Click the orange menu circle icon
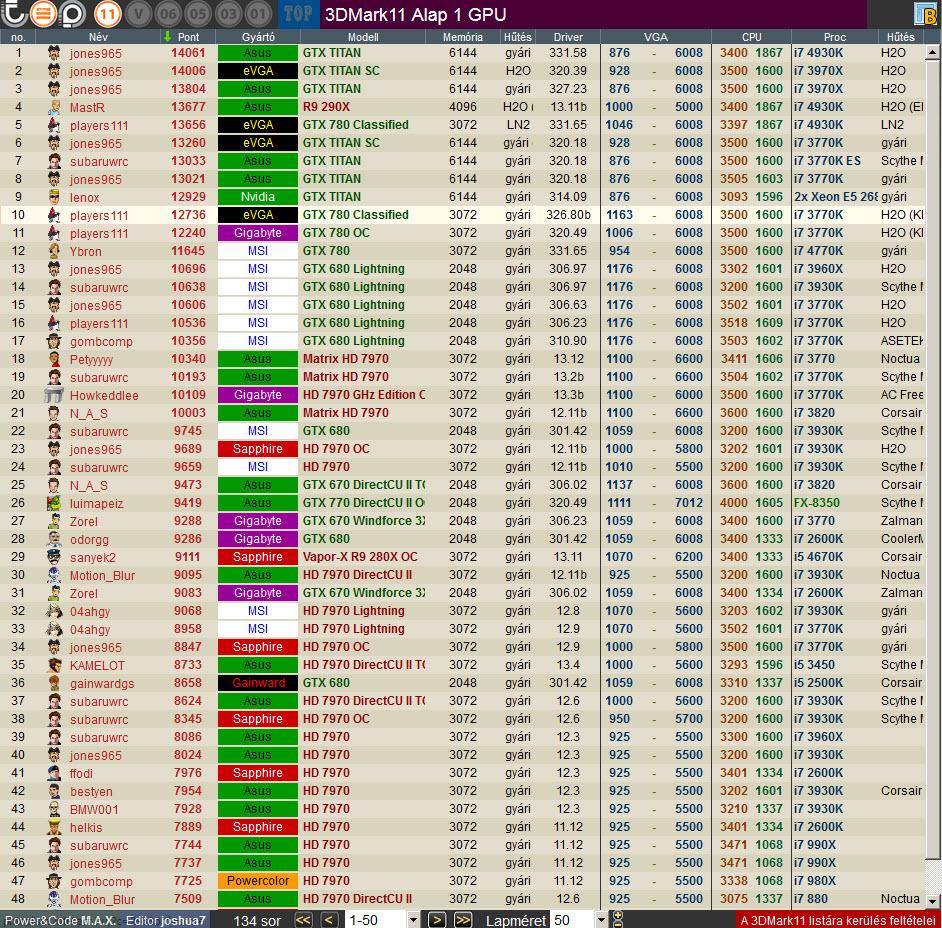The width and height of the screenshot is (942, 928). pos(43,14)
